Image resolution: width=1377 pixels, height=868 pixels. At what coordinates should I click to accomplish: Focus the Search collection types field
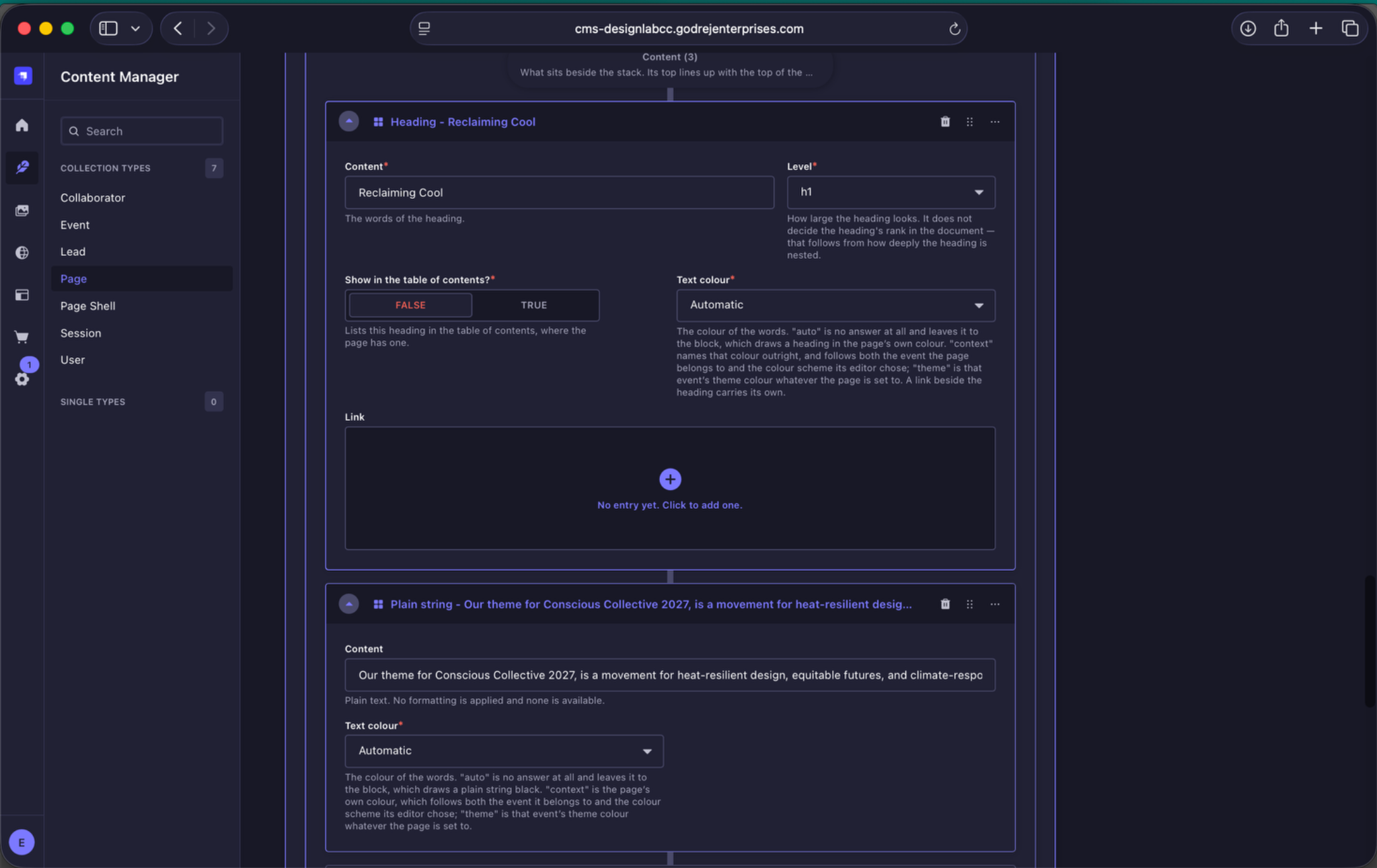coord(141,131)
